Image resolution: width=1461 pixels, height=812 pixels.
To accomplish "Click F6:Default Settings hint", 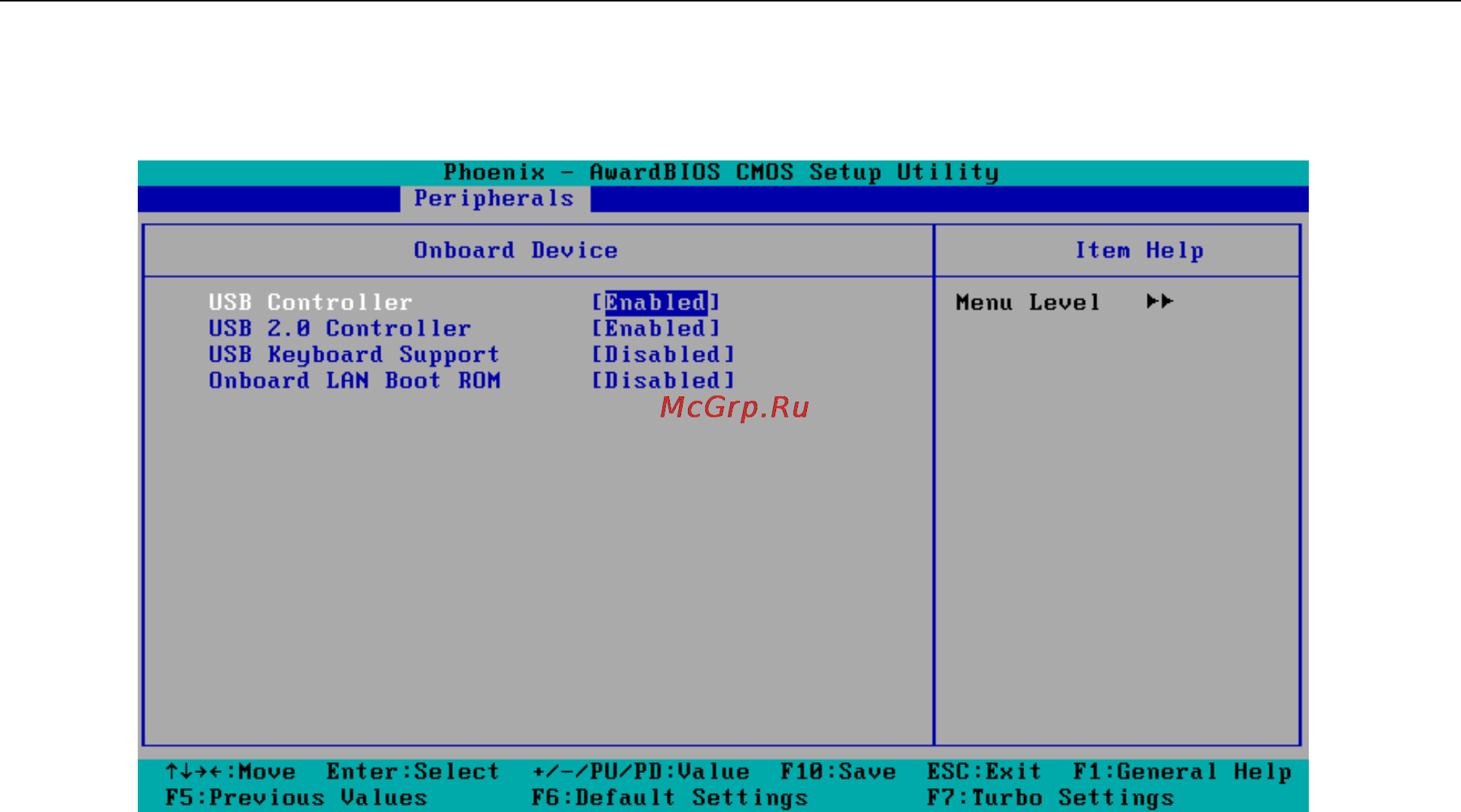I will [669, 797].
